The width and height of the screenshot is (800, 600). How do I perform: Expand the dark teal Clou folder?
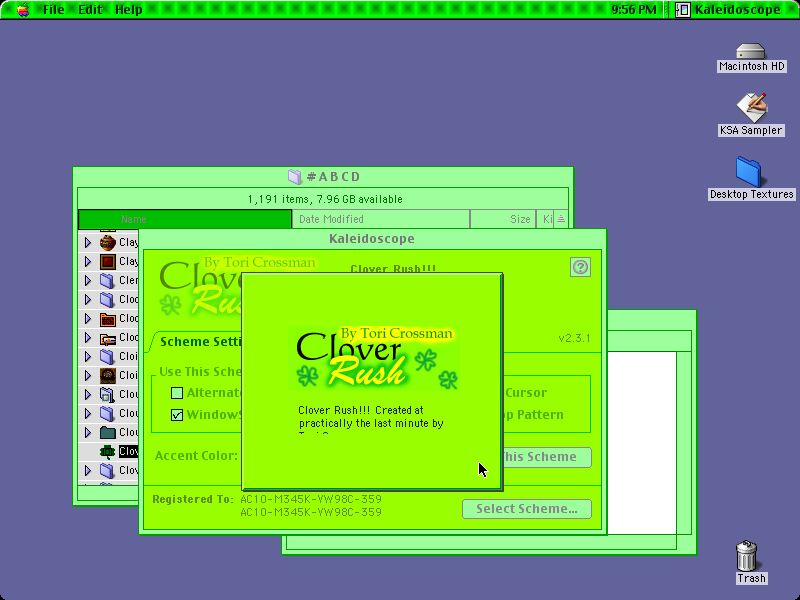88,433
